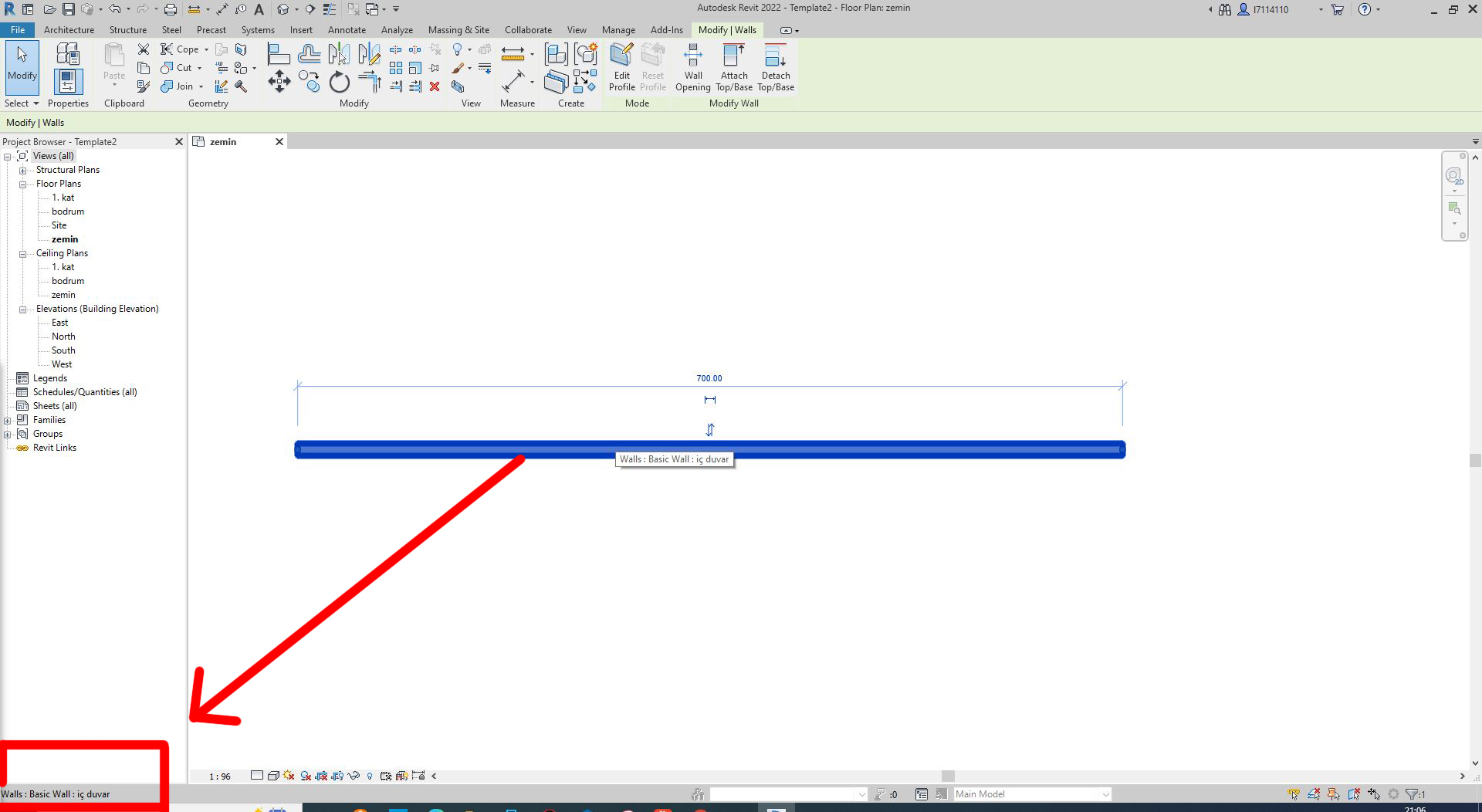Image resolution: width=1482 pixels, height=812 pixels.
Task: Toggle the Properties palette button
Action: pos(68,82)
